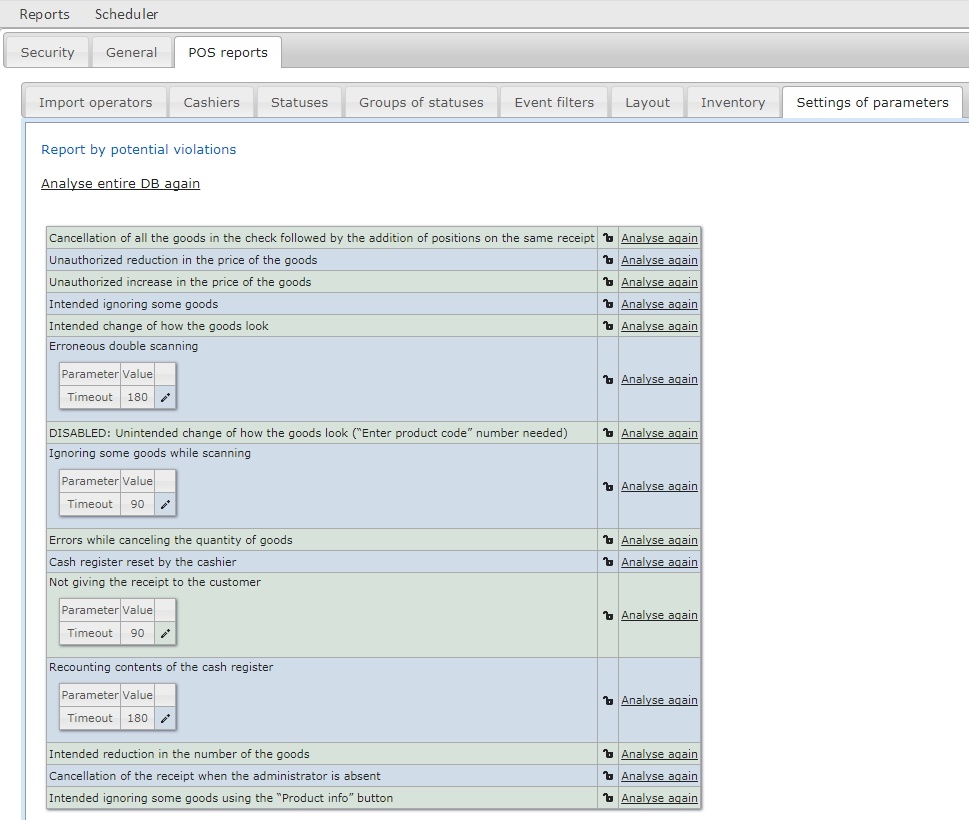Edit Timeout for Erroneous double scanning
This screenshot has height=820, width=969.
165,397
